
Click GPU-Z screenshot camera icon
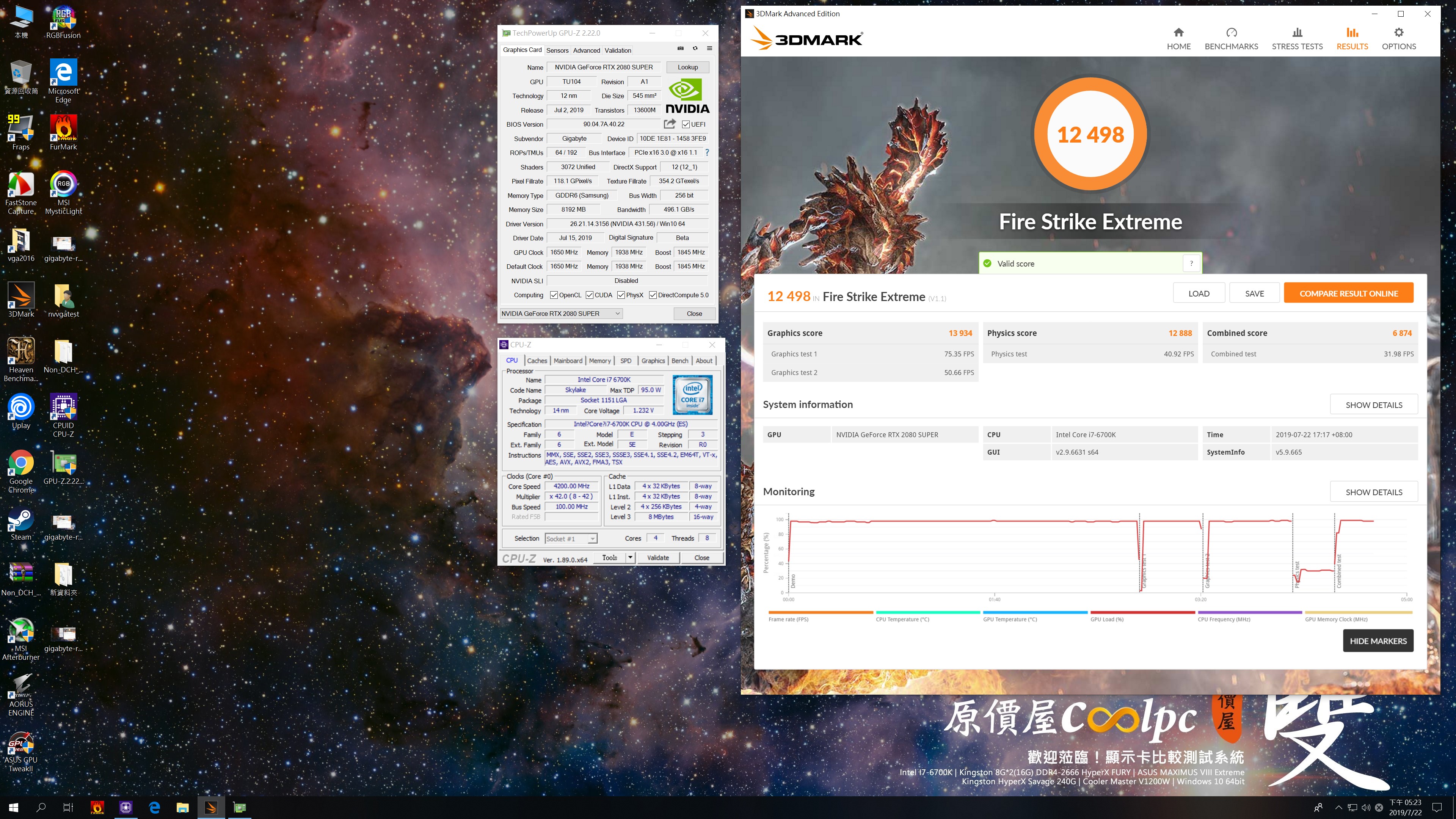[x=681, y=49]
